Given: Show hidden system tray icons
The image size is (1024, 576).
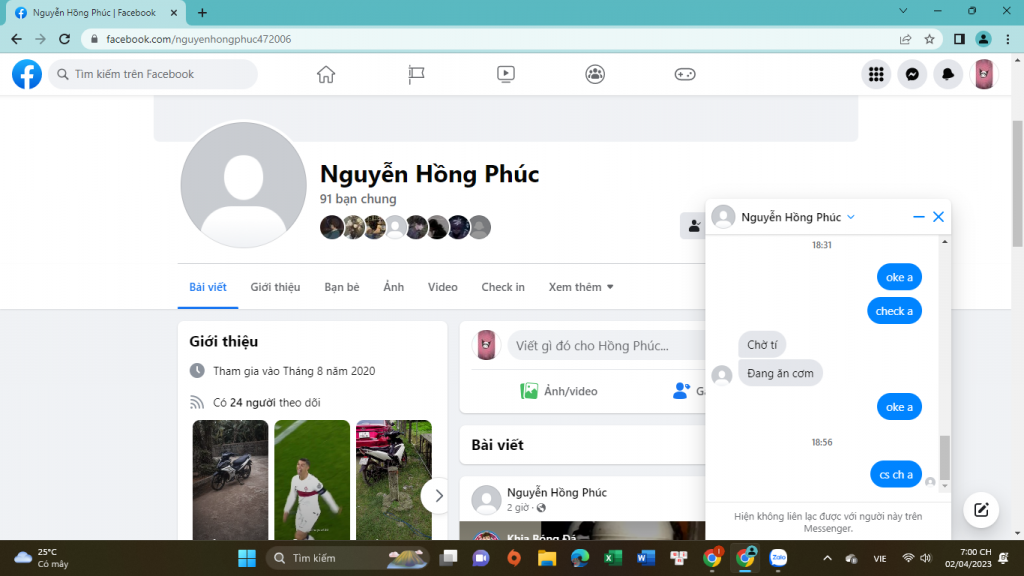Looking at the screenshot, I should 827,558.
